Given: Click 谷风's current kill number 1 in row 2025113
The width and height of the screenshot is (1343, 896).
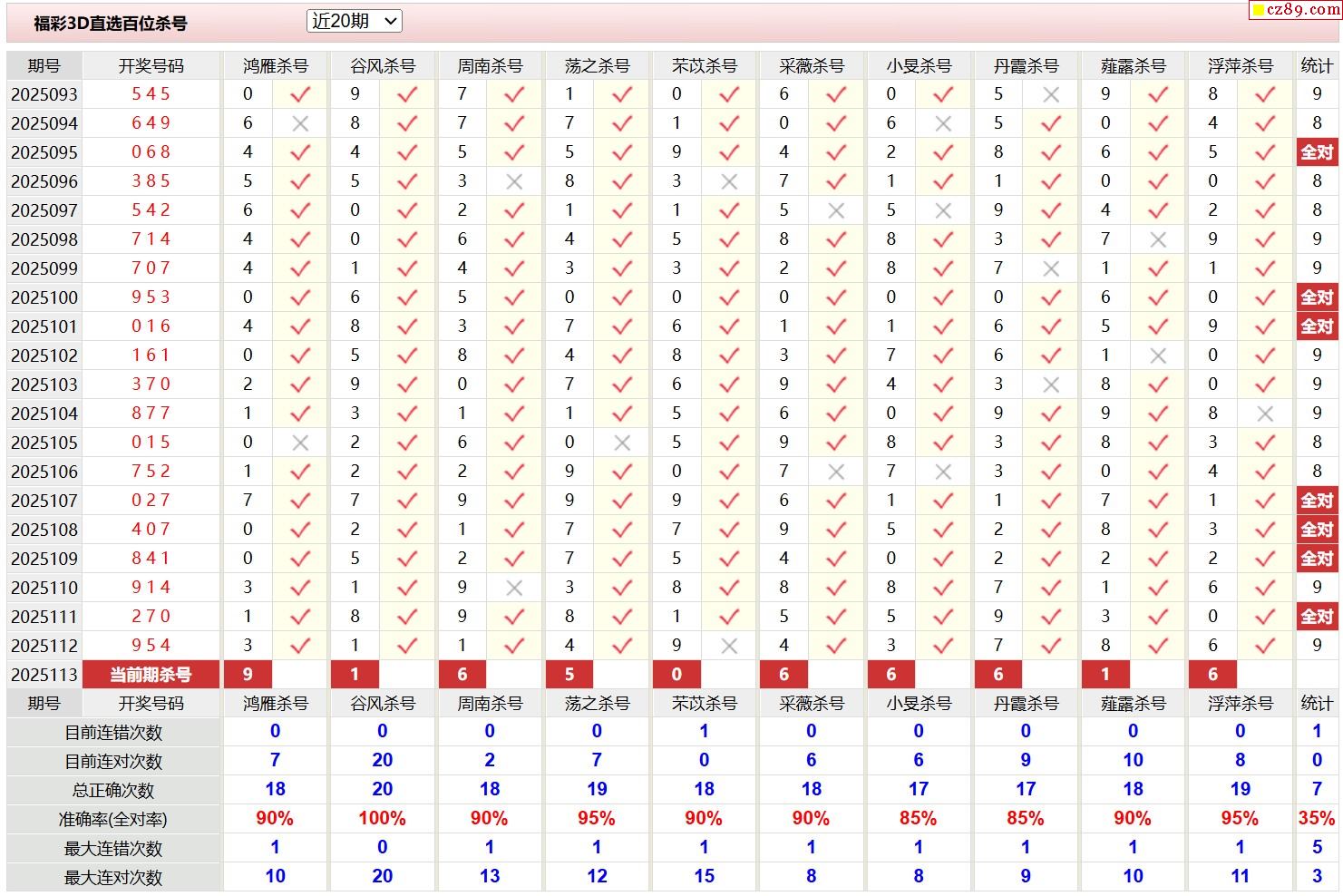Looking at the screenshot, I should tap(355, 675).
